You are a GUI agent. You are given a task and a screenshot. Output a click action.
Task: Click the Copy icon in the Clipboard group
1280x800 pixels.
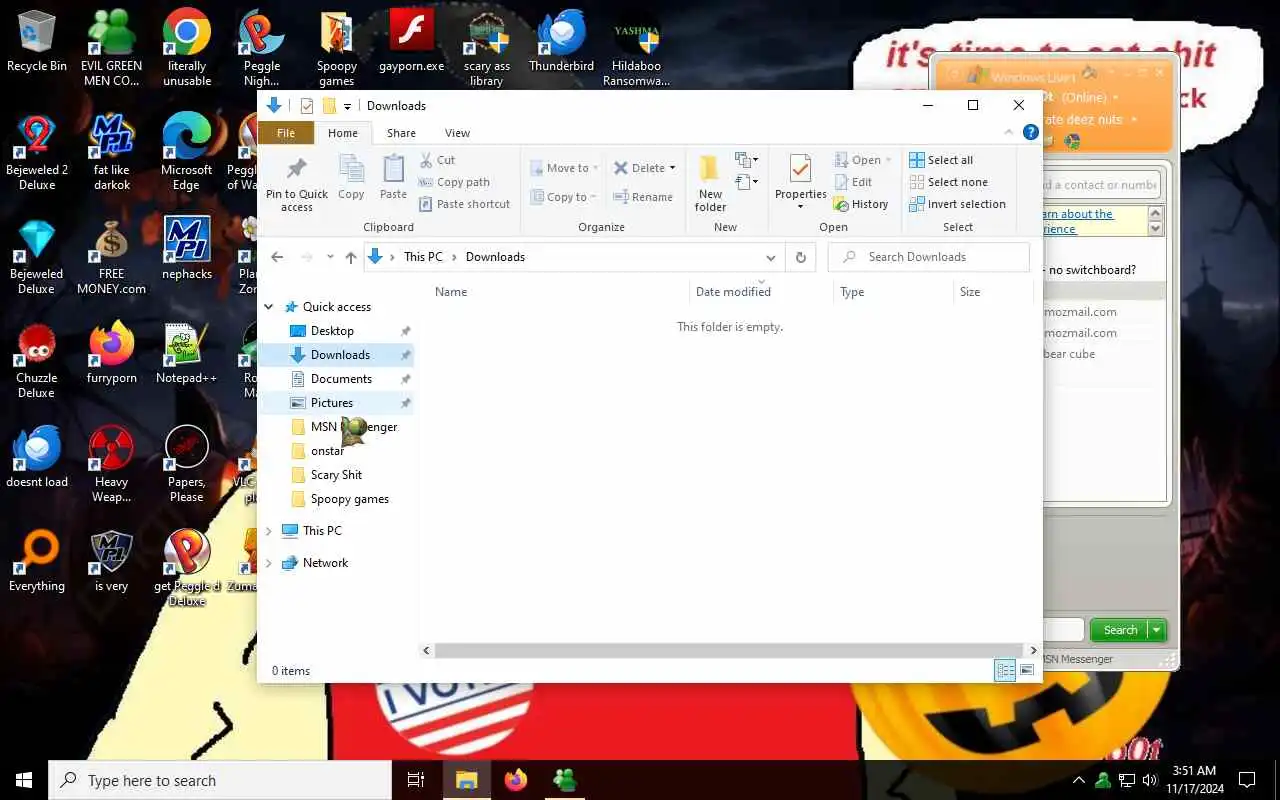351,177
